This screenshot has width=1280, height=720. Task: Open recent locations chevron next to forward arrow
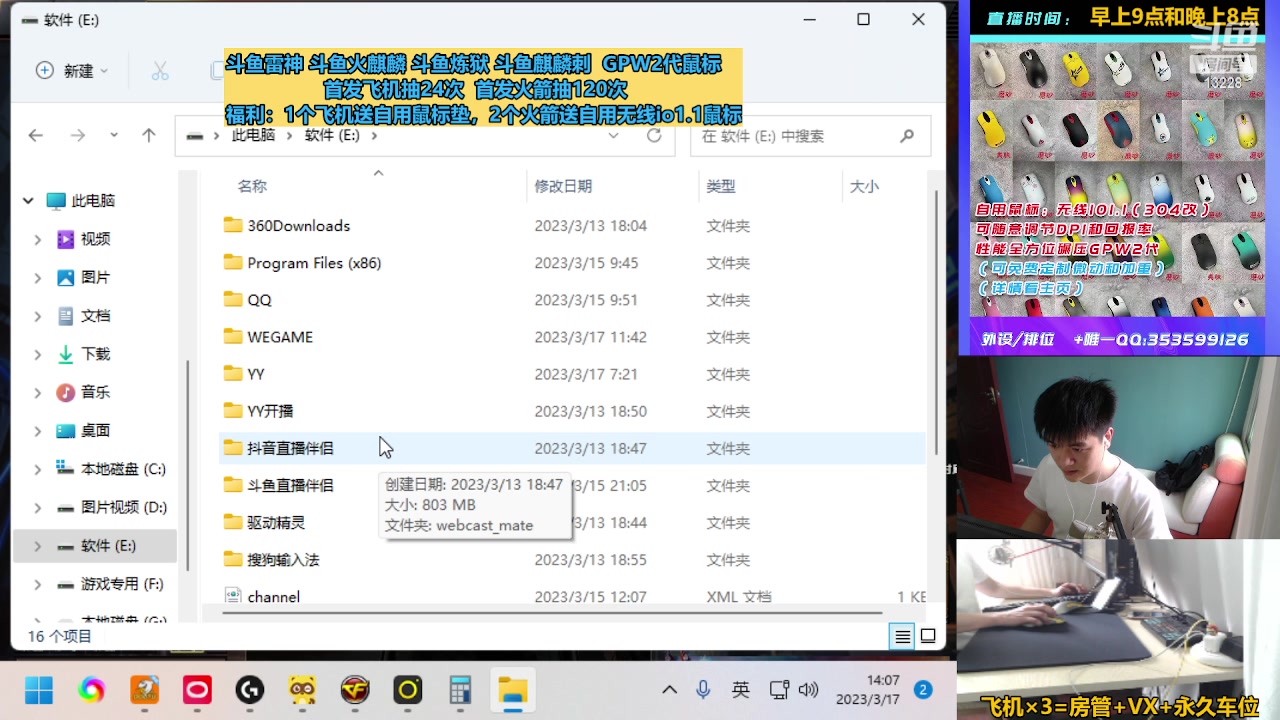click(x=114, y=136)
